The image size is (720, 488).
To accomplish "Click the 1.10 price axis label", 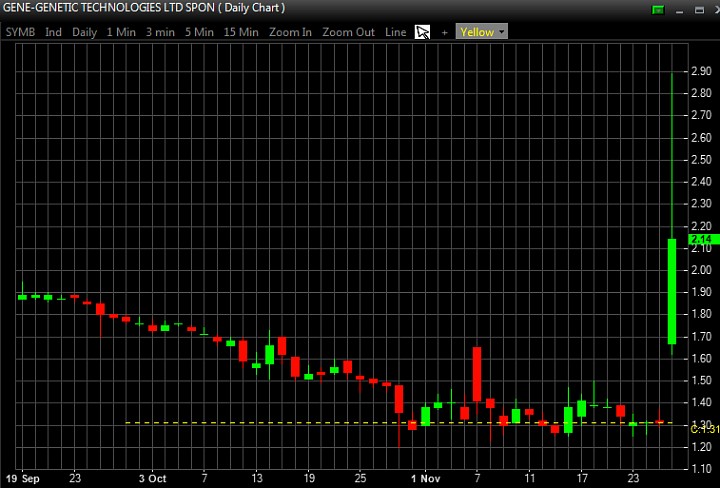I will [x=701, y=469].
